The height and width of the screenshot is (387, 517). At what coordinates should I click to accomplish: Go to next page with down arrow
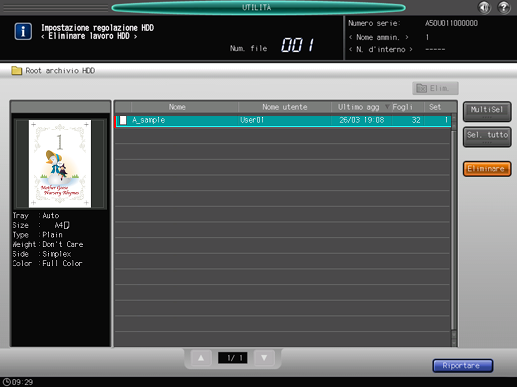(x=264, y=358)
